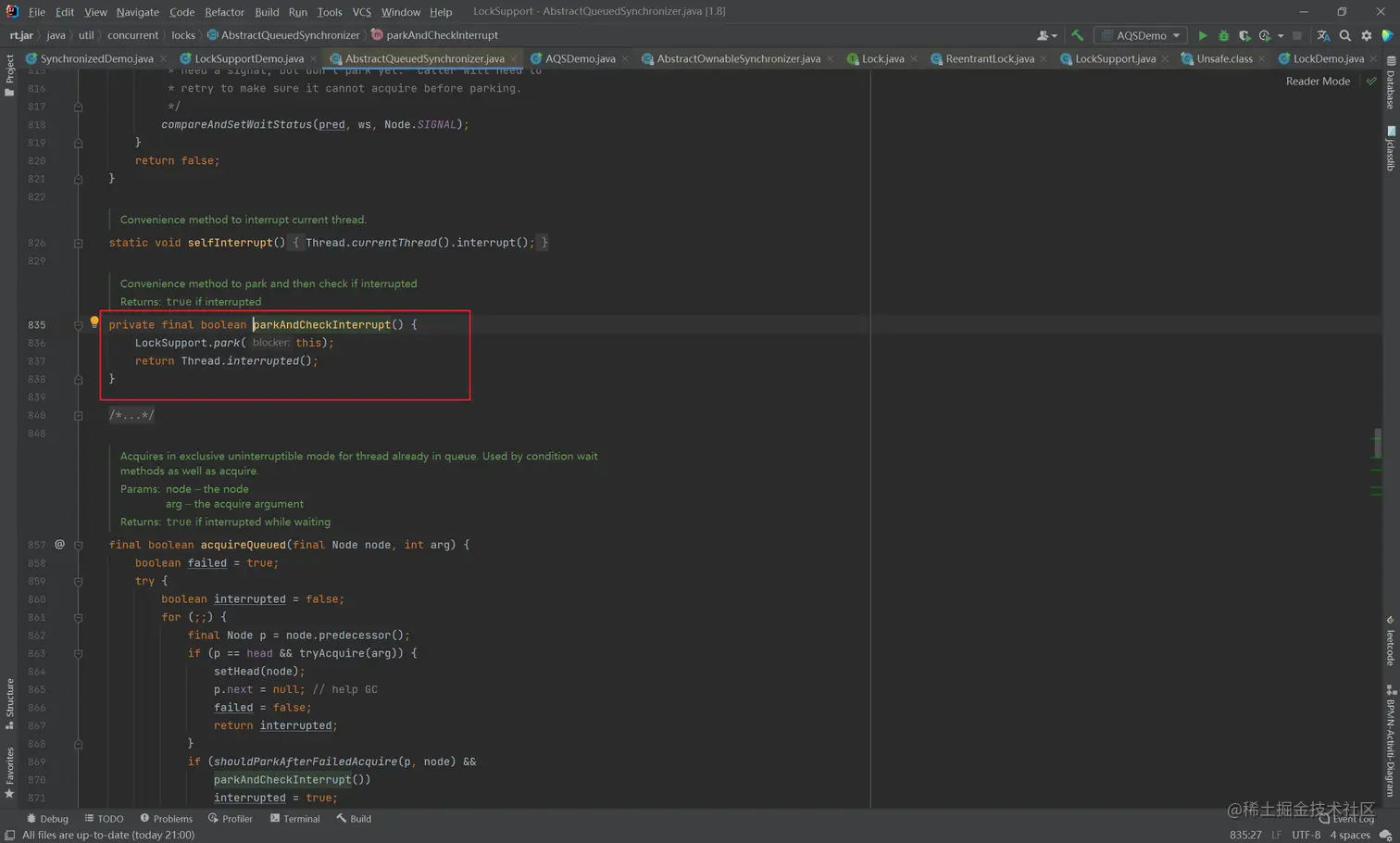
Task: Click the editor vertical scrollbar thumb
Action: [1377, 443]
